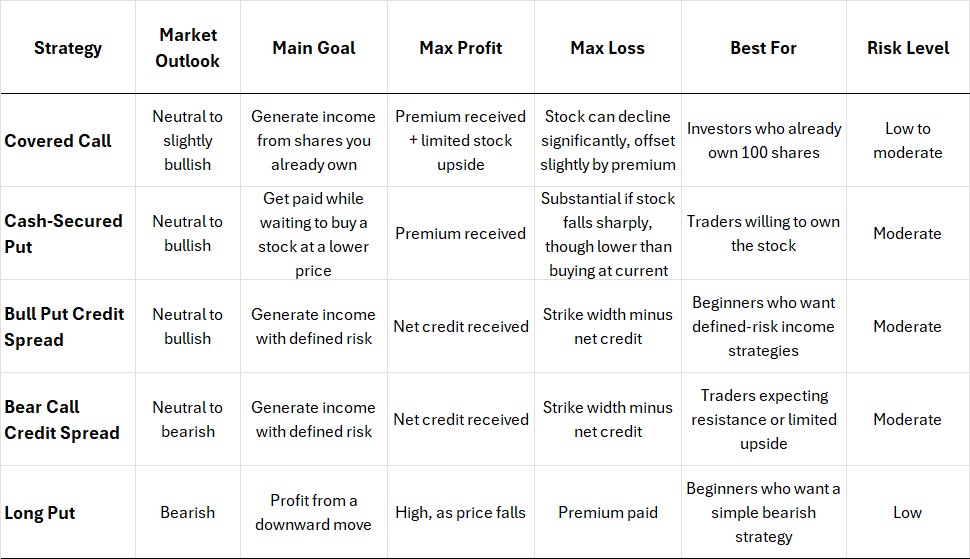
Task: Select the Best For header cell
Action: click(763, 48)
